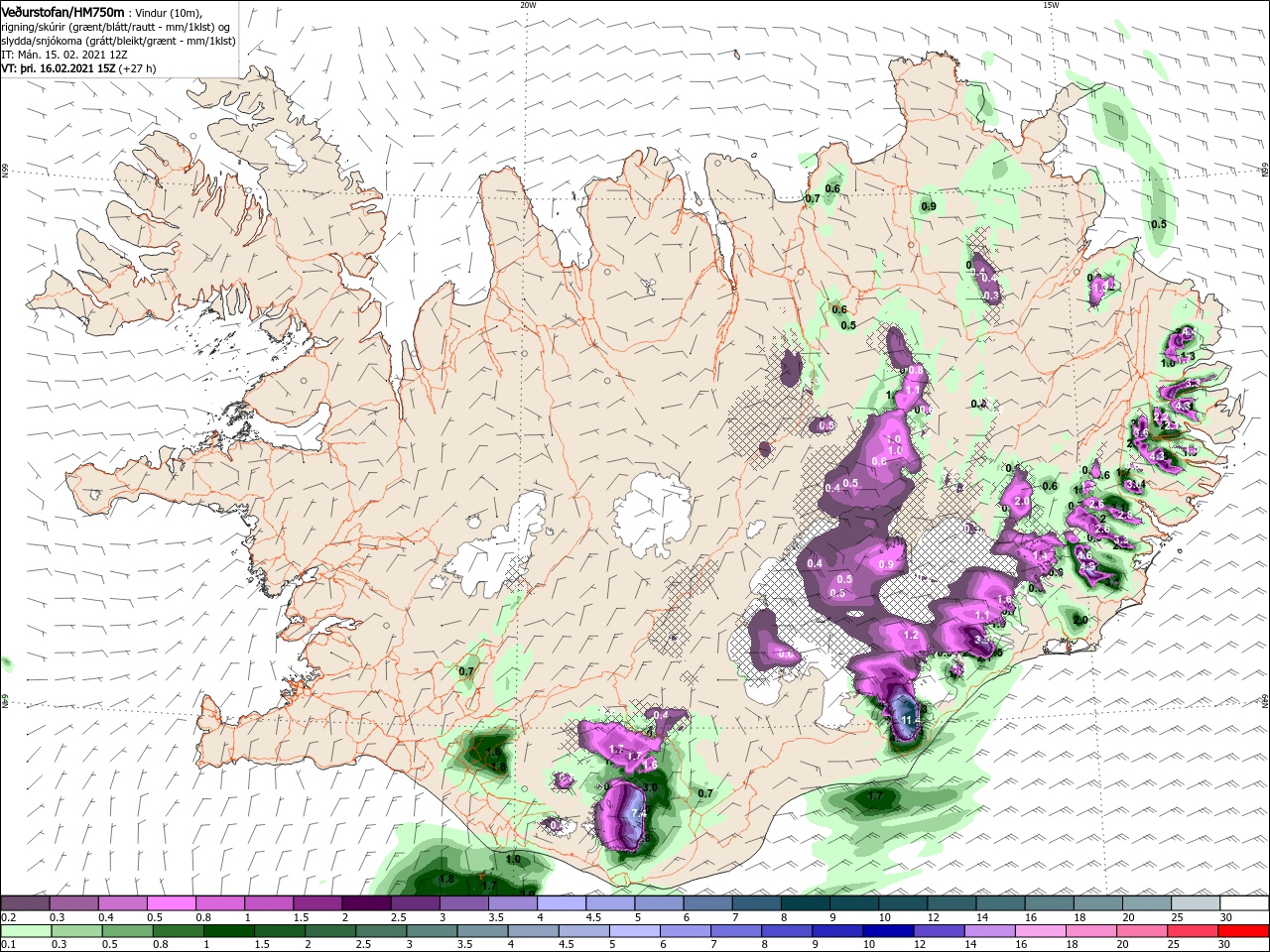Screen dimensions: 1270x952
Task: Pick upper legend swatch between 6 and 7
Action: pos(707,903)
